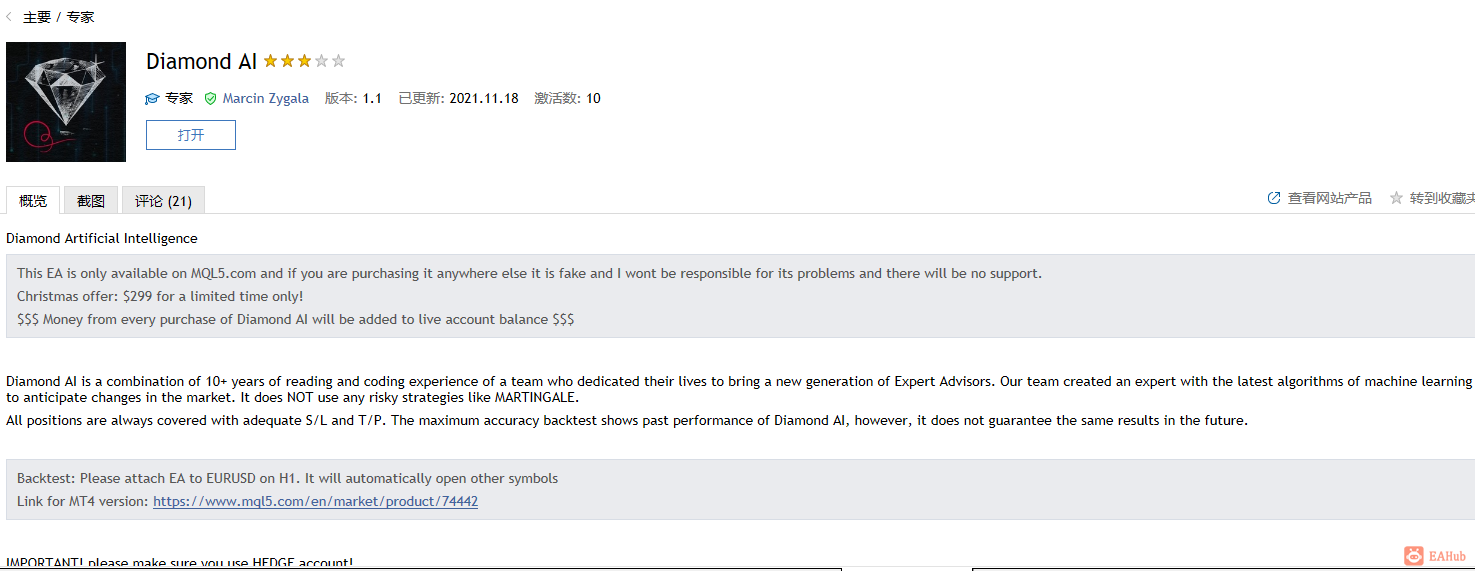Viewport: 1475px width, 571px height.
Task: Click the graduation cap expert icon
Action: (152, 99)
